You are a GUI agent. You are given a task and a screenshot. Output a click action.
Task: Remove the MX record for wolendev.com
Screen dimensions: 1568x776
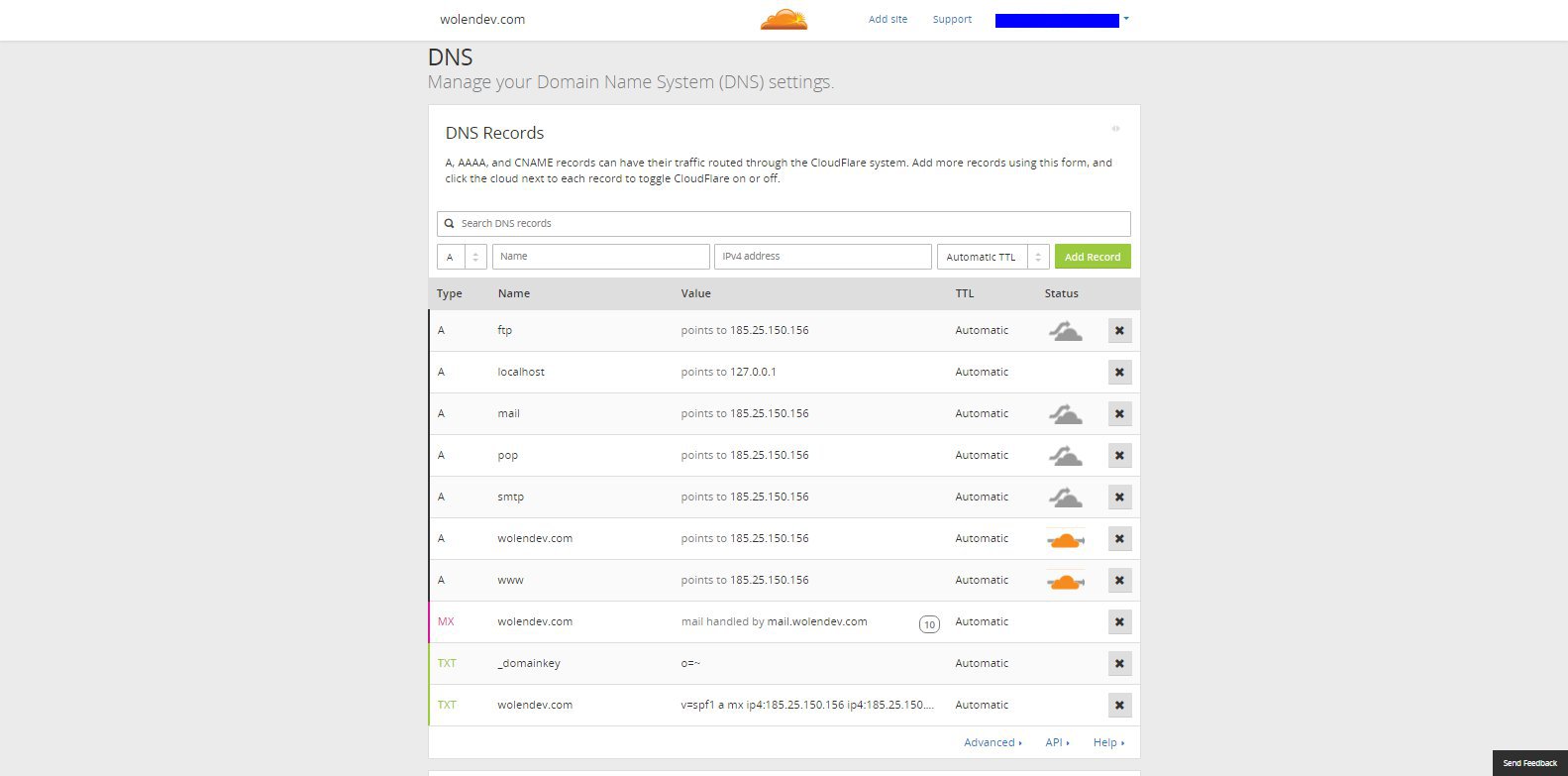(1119, 622)
